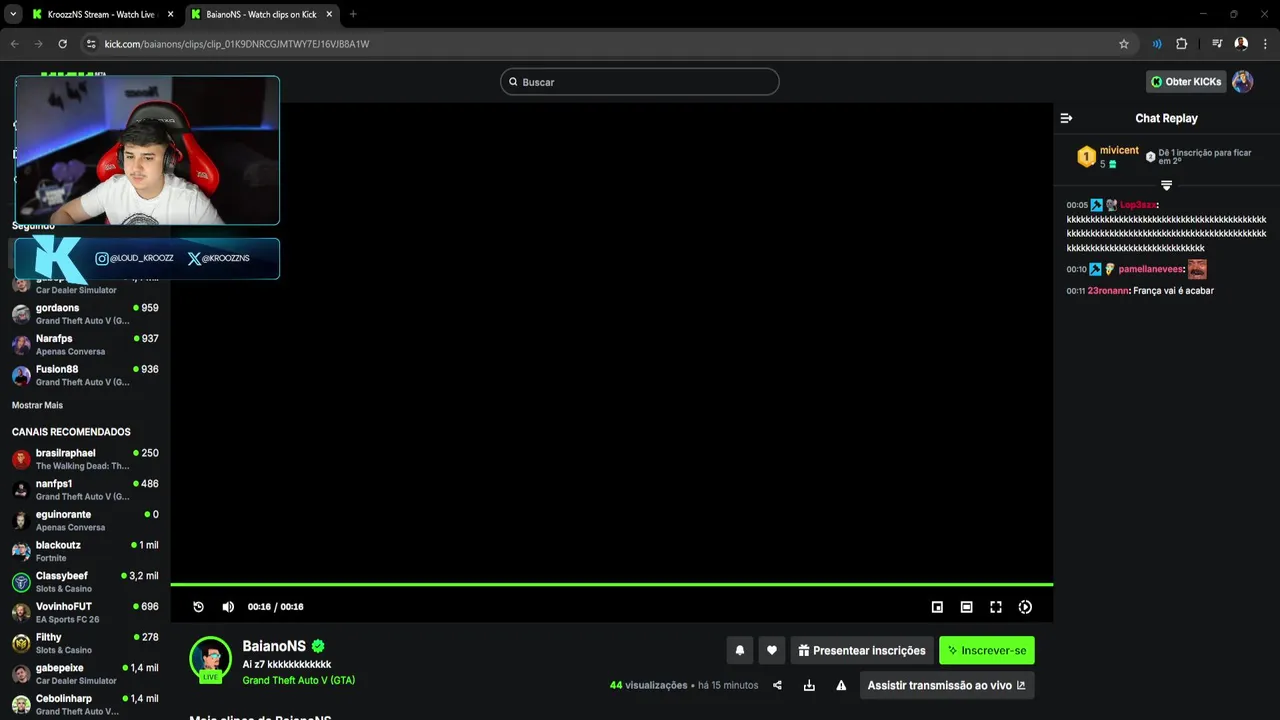
Task: Open brasilraphael recommended channel
Action: point(85,459)
